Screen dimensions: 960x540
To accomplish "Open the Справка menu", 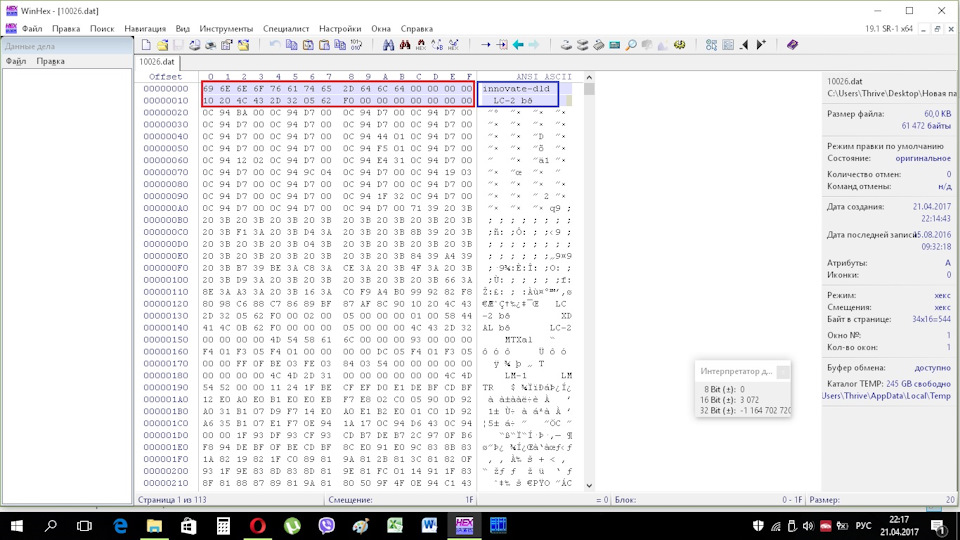I will click(x=416, y=29).
